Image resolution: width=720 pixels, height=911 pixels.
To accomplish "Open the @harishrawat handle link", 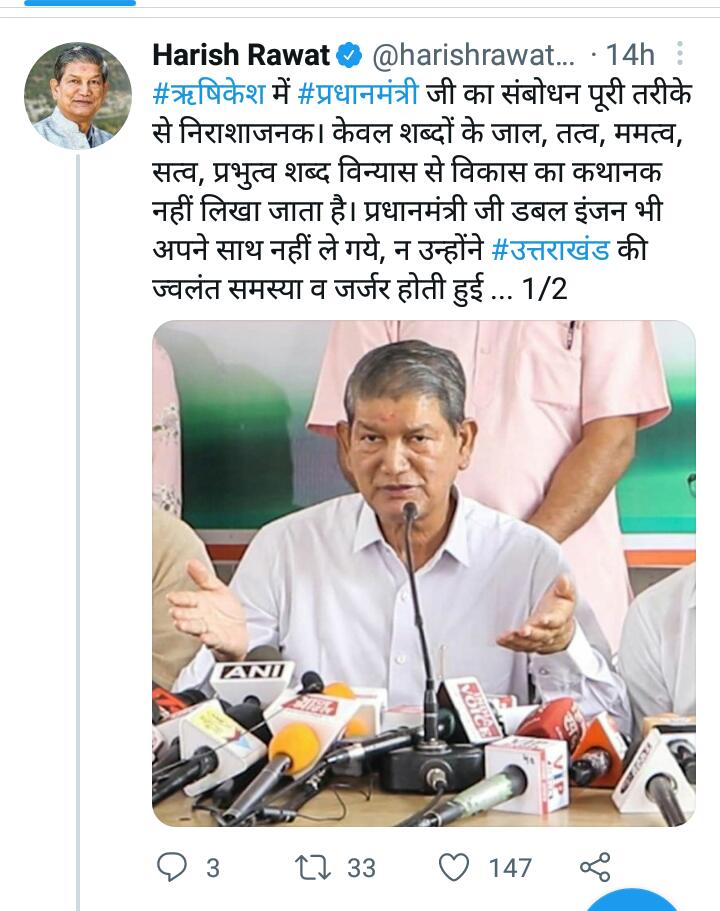I will [x=473, y=55].
